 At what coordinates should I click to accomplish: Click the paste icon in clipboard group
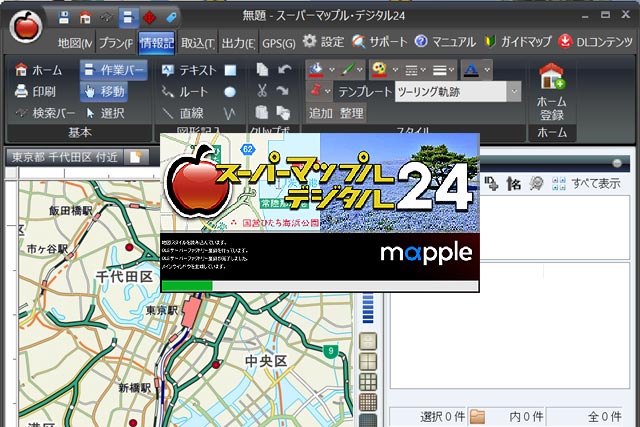pyautogui.click(x=262, y=112)
